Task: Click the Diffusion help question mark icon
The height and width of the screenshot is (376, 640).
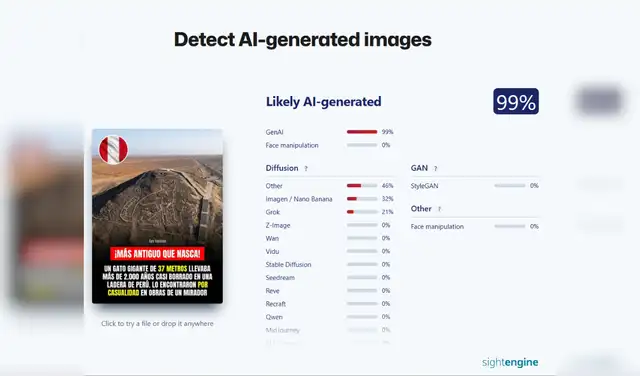Action: [x=306, y=169]
